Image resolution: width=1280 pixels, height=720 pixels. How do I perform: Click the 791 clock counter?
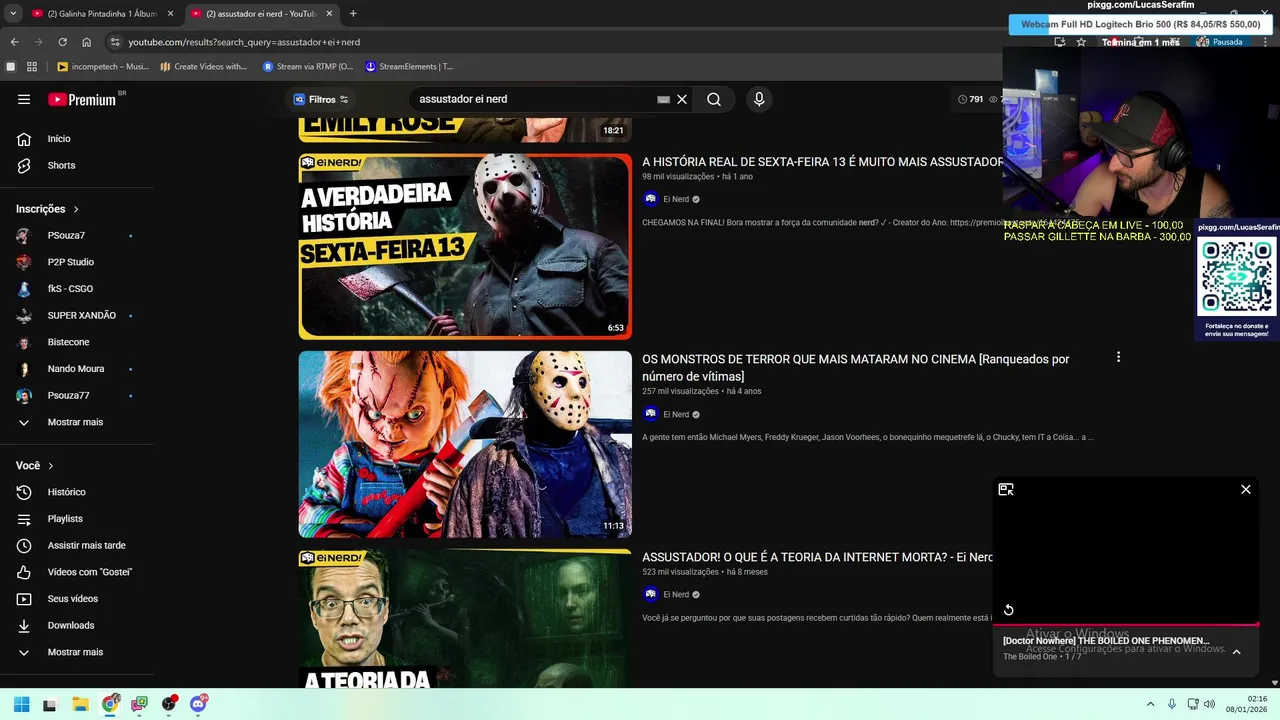tap(970, 99)
